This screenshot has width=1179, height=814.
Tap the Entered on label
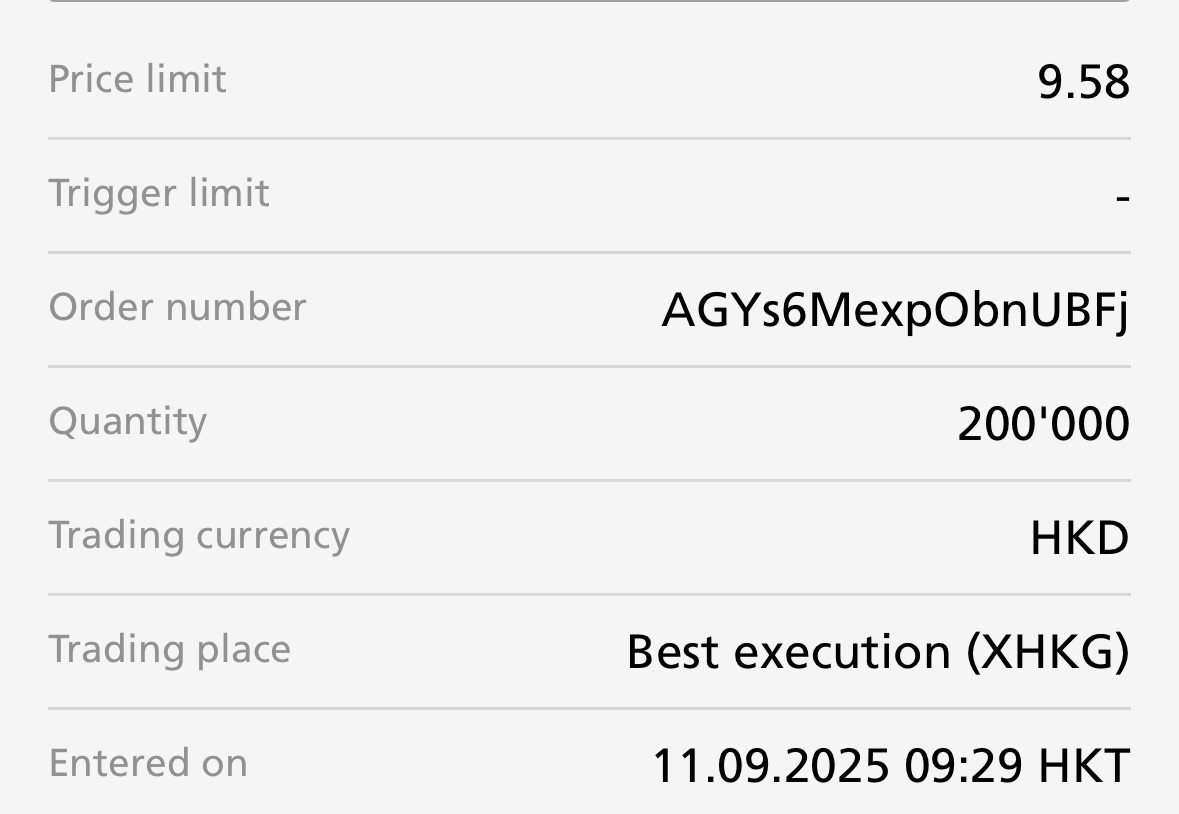(x=147, y=763)
